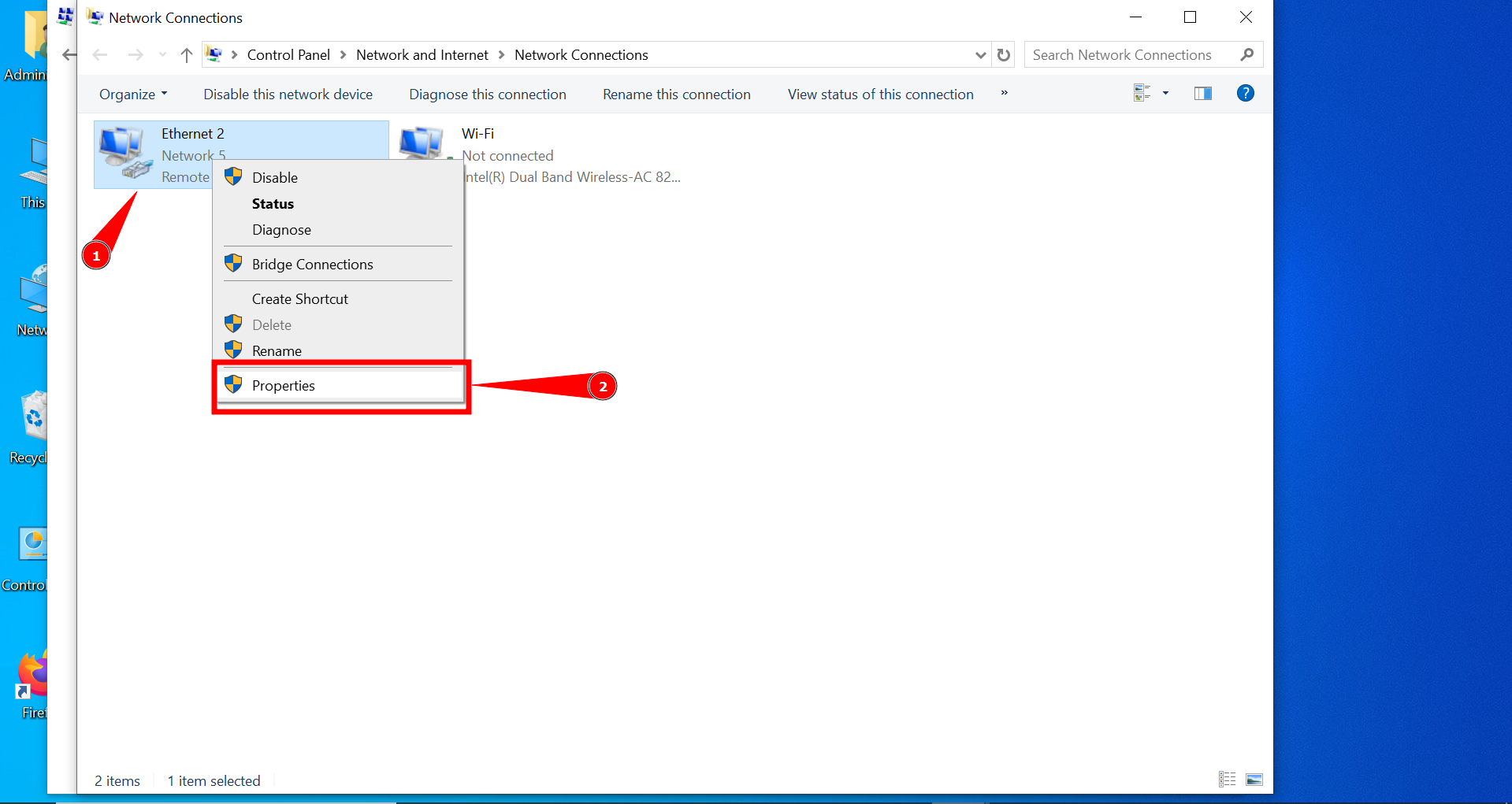The width and height of the screenshot is (1512, 804).
Task: Select Diagnose in the context menu
Action: point(338,230)
